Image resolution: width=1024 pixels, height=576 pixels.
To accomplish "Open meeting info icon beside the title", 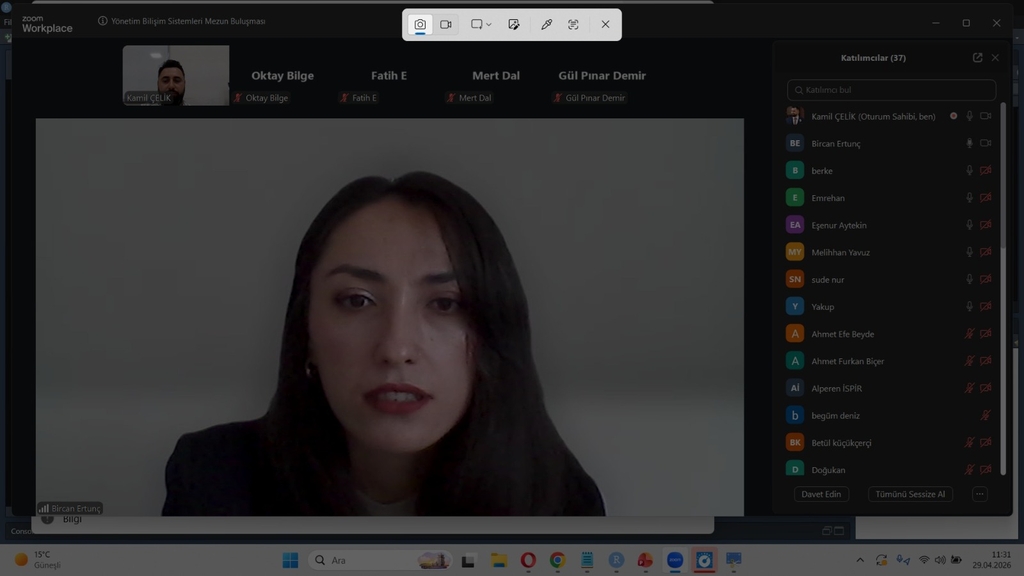I will pyautogui.click(x=103, y=21).
